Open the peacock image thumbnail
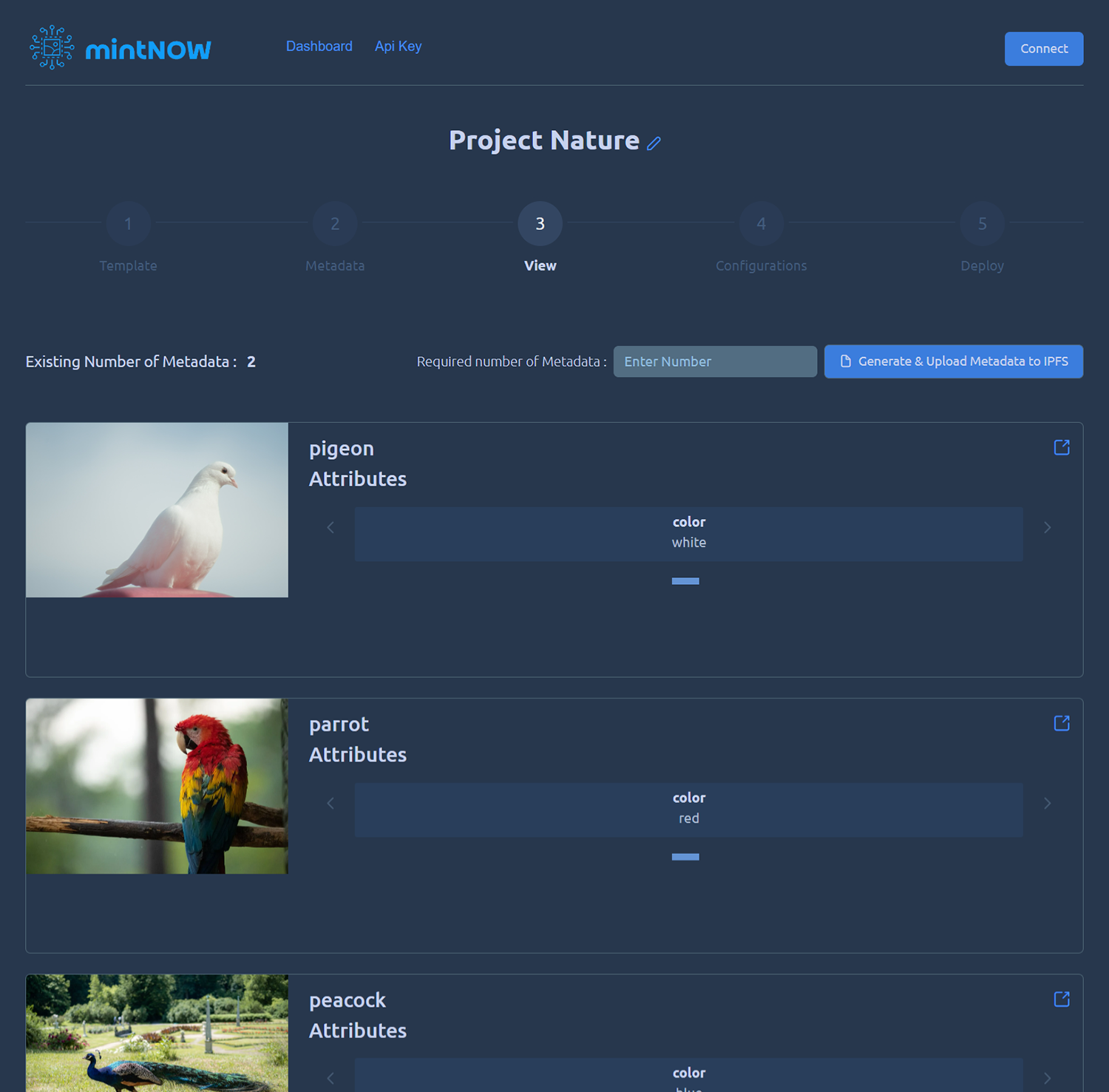 click(x=157, y=1033)
